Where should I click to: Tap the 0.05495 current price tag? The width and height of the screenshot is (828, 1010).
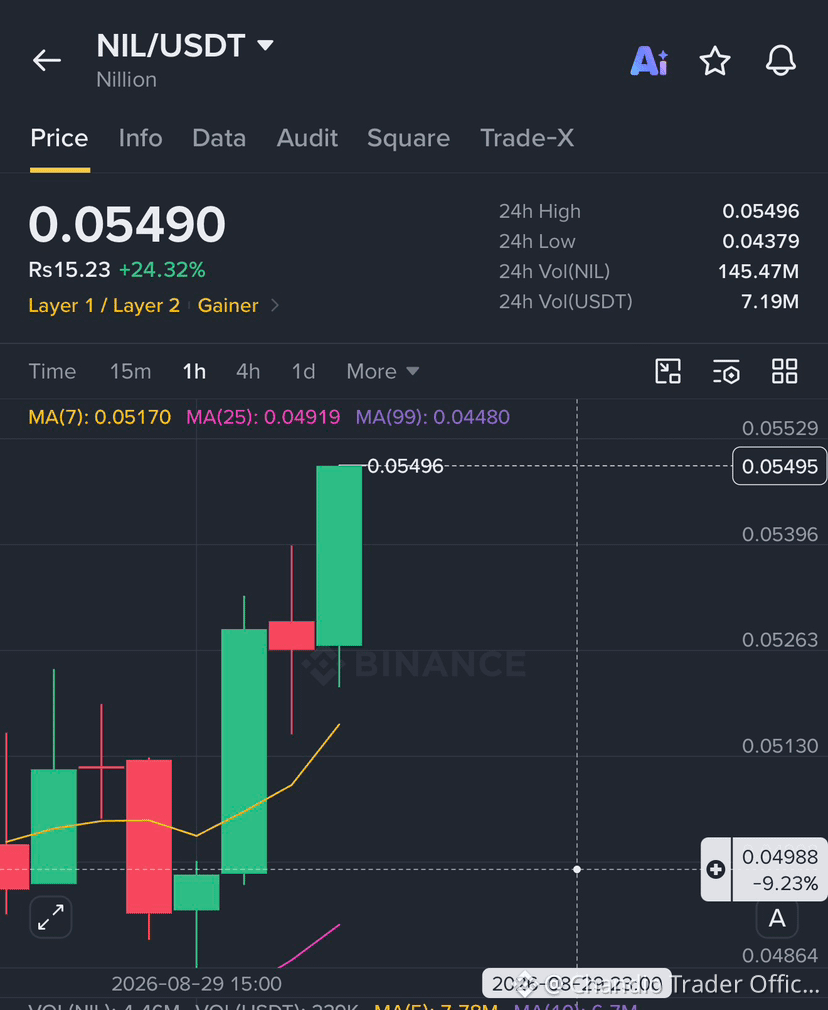[780, 466]
